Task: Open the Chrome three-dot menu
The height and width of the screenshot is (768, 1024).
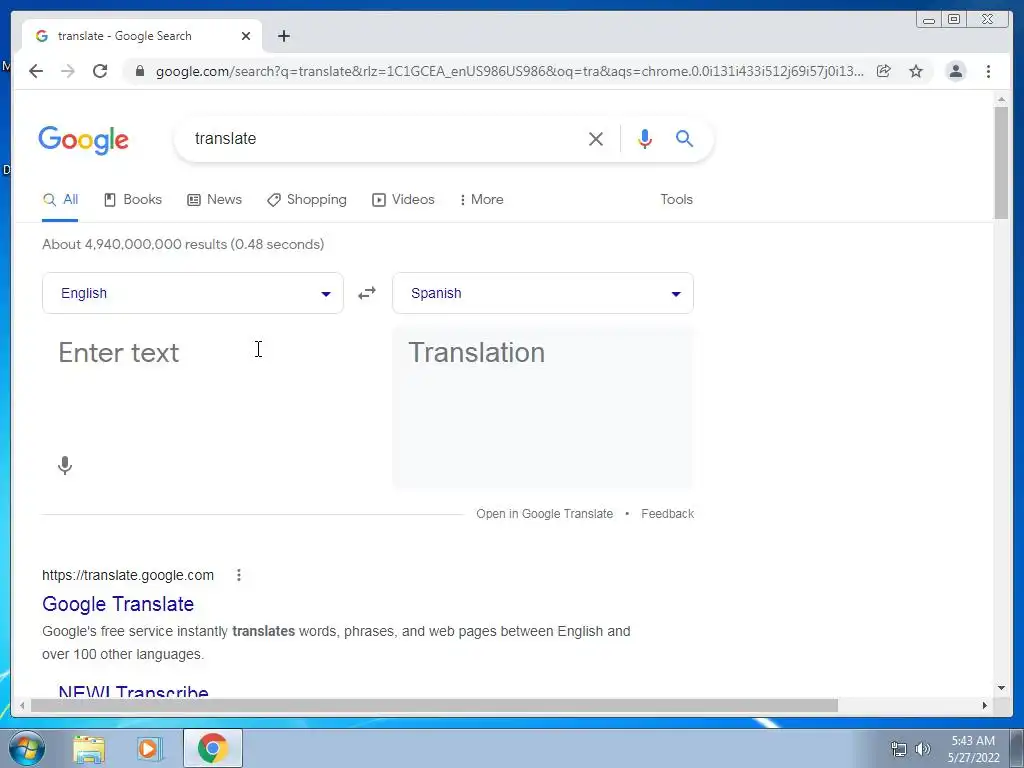Action: click(x=988, y=71)
